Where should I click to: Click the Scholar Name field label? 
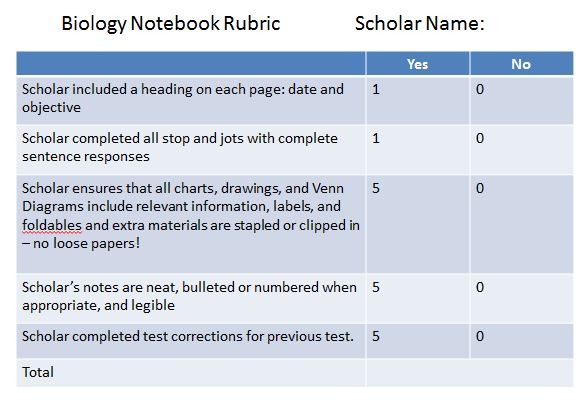pos(419,24)
